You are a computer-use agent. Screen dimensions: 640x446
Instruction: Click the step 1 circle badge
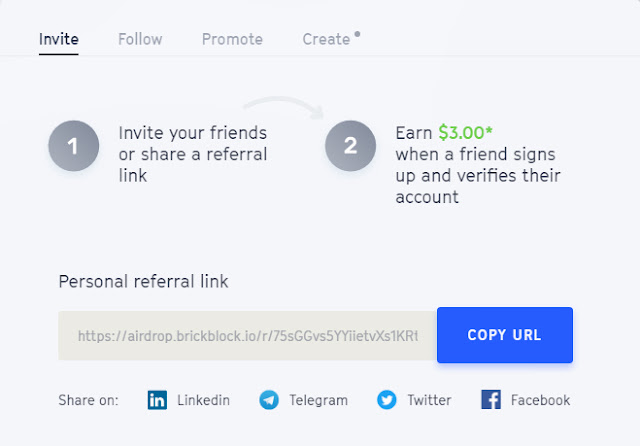click(73, 146)
